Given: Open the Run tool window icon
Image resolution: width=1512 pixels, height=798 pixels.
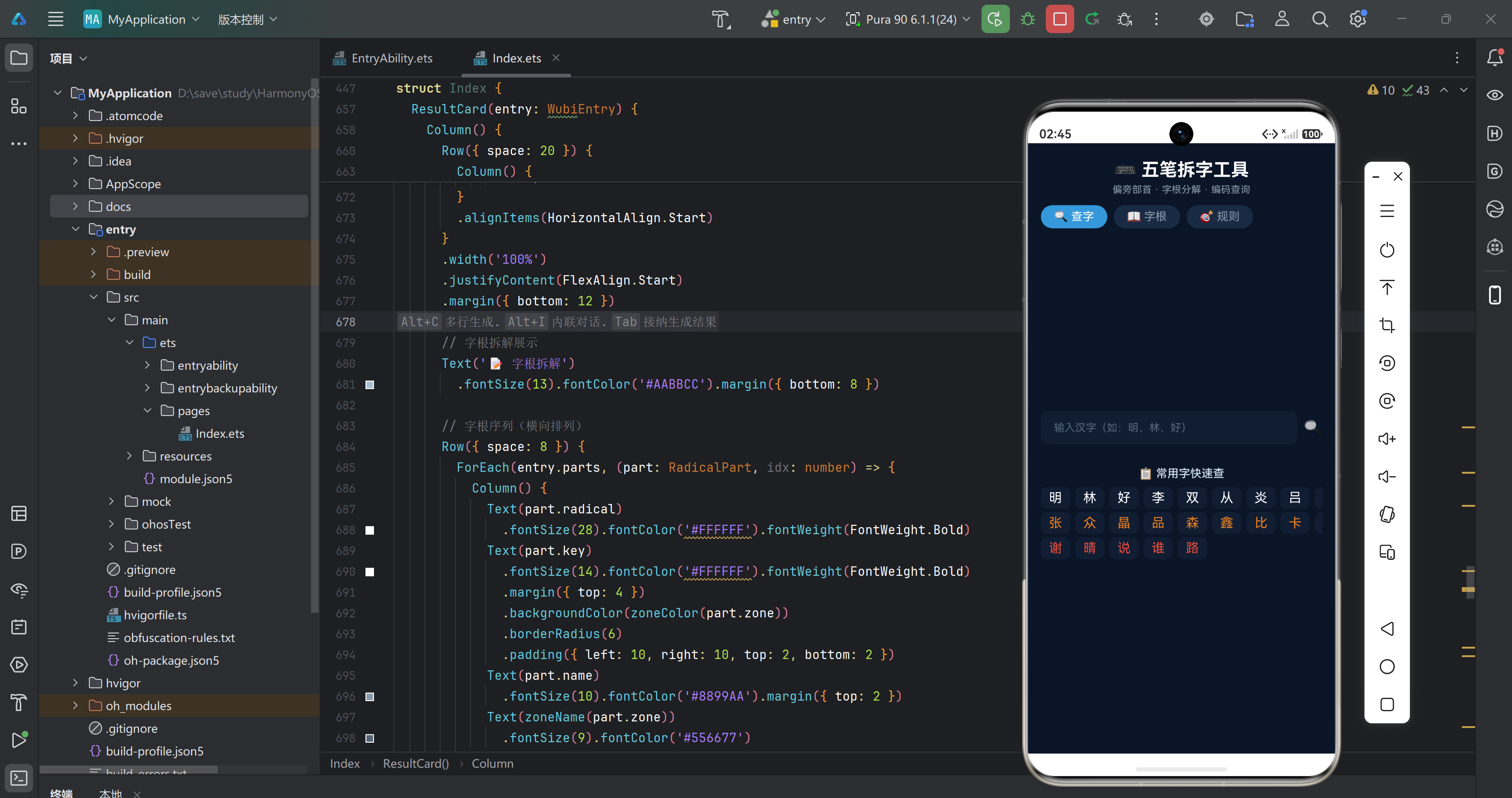Looking at the screenshot, I should coord(19,740).
